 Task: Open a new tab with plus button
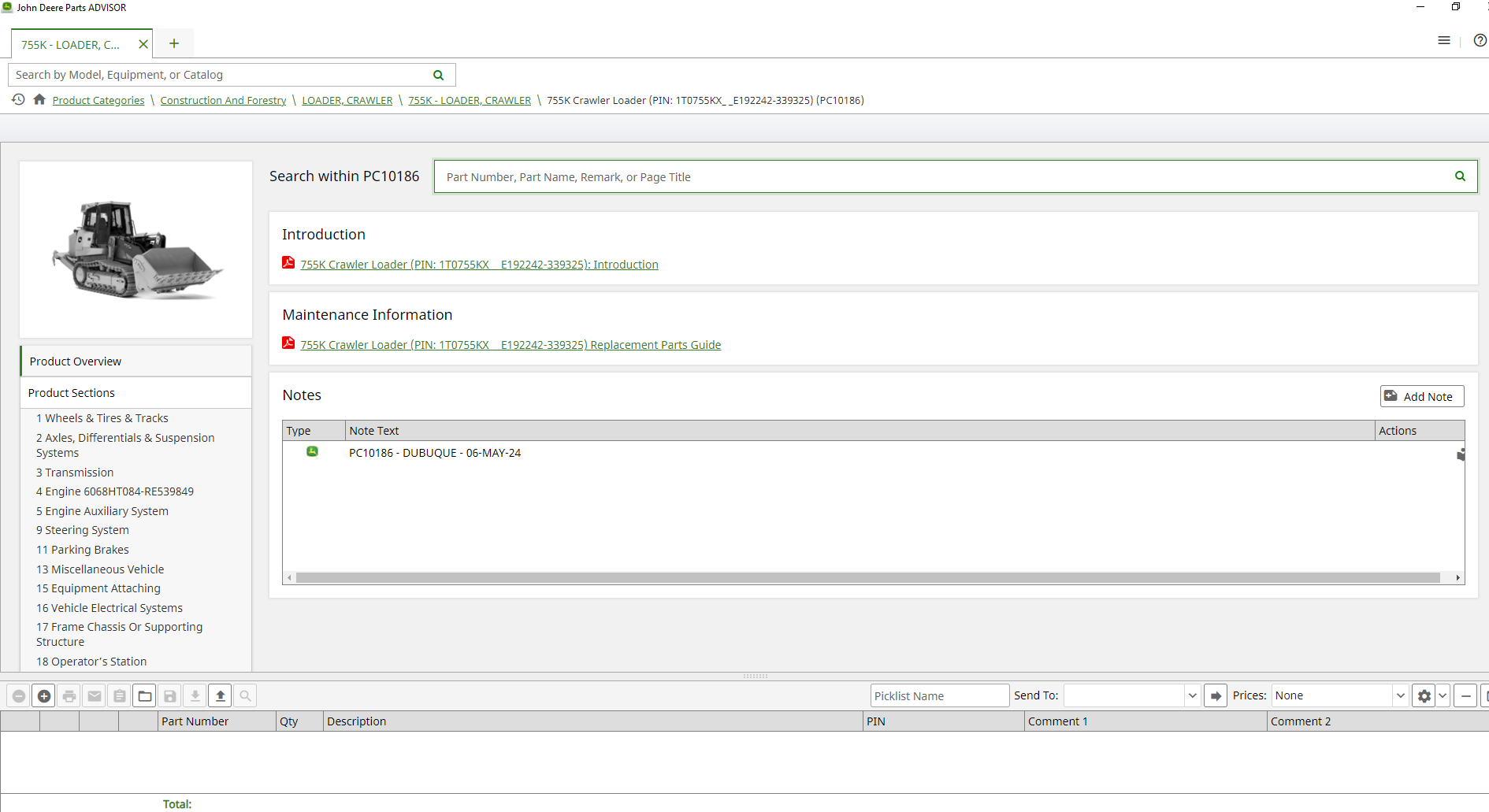pyautogui.click(x=174, y=43)
